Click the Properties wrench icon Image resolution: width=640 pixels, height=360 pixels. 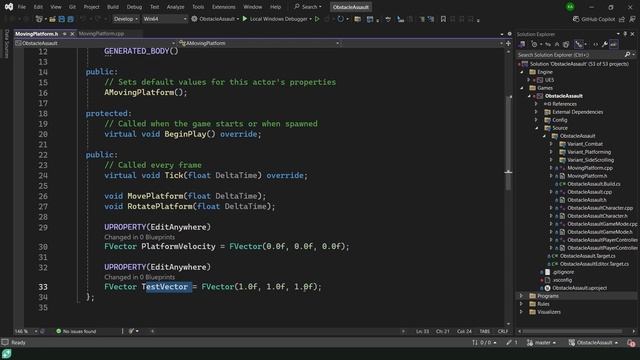click(604, 44)
